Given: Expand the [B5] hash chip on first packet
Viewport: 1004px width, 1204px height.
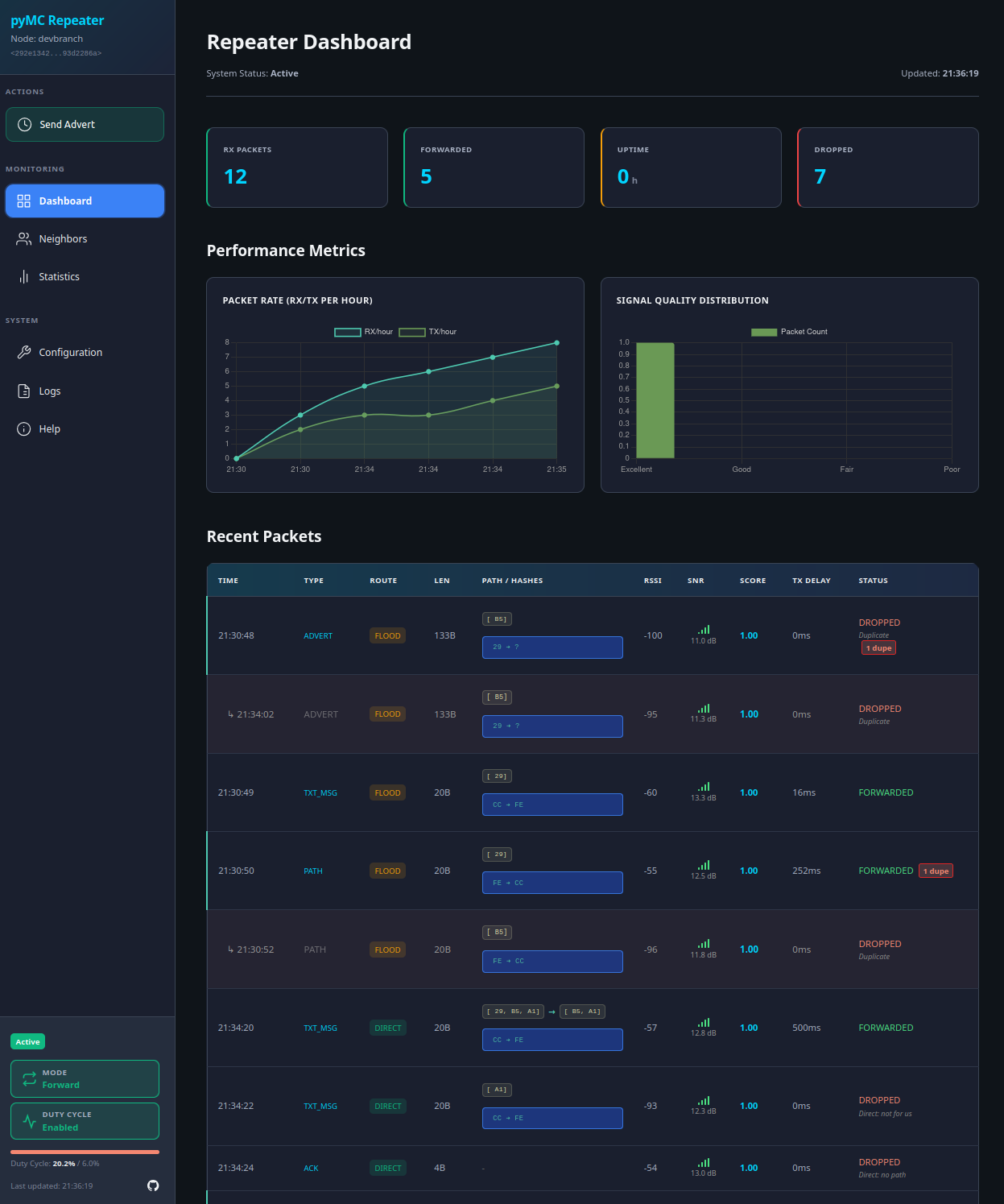Looking at the screenshot, I should (x=496, y=619).
